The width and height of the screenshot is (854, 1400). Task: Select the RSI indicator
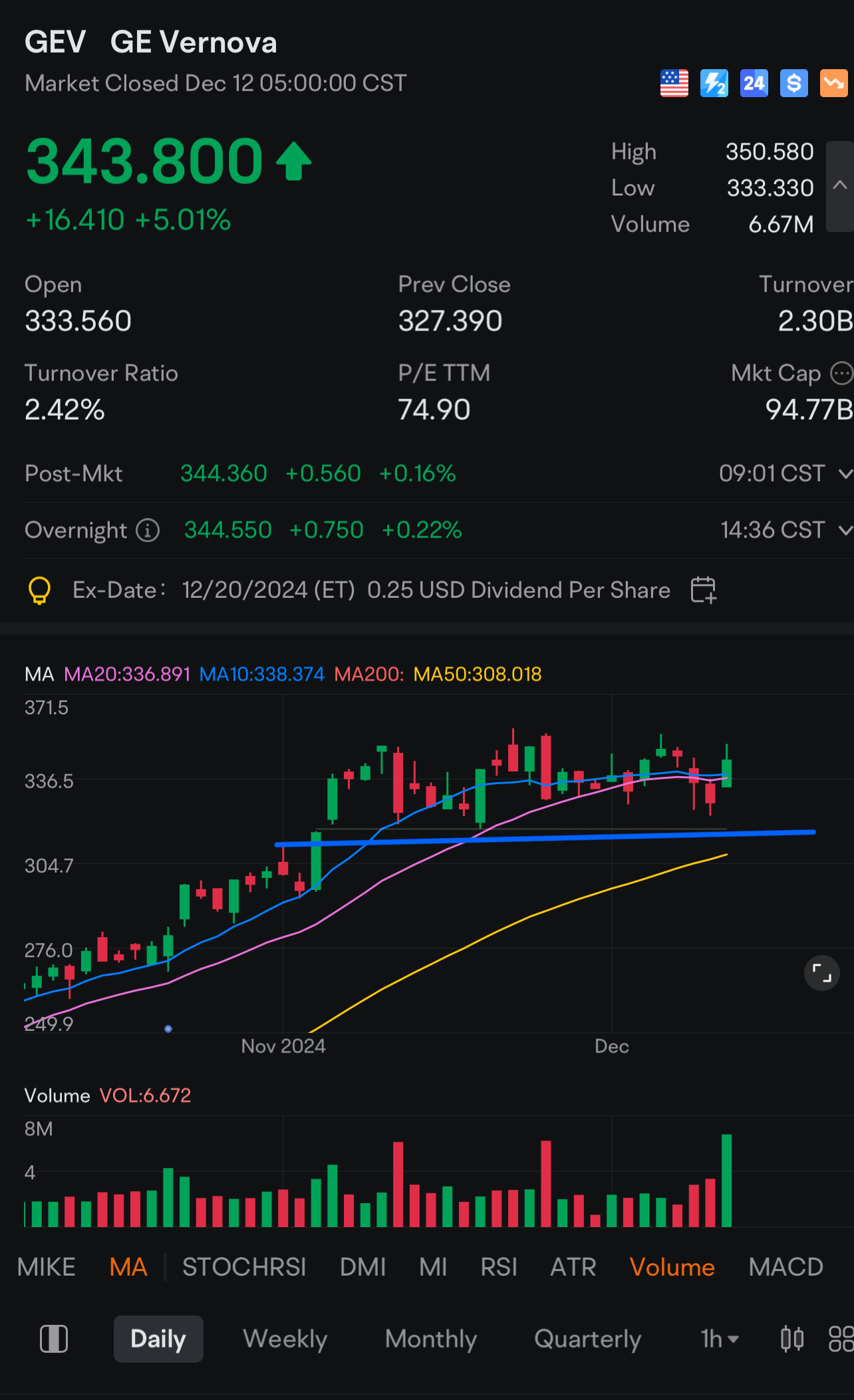click(499, 1267)
